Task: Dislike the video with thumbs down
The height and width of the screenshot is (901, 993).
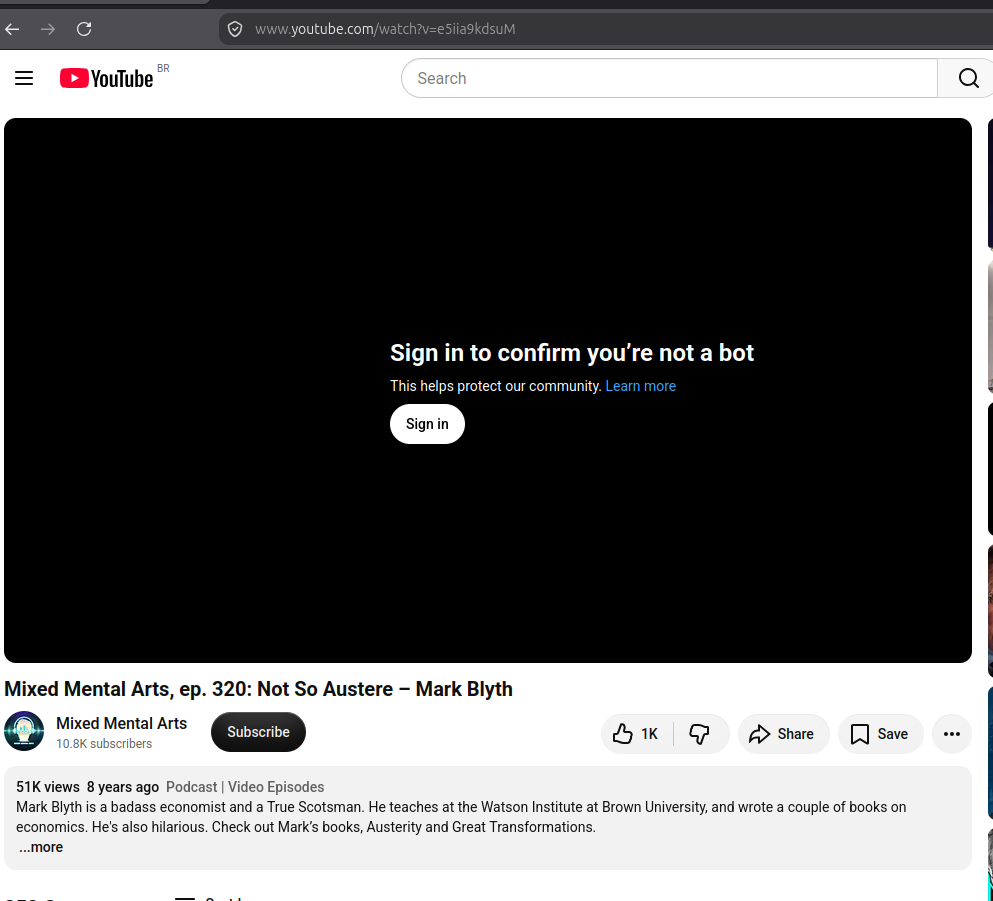Action: (x=700, y=734)
